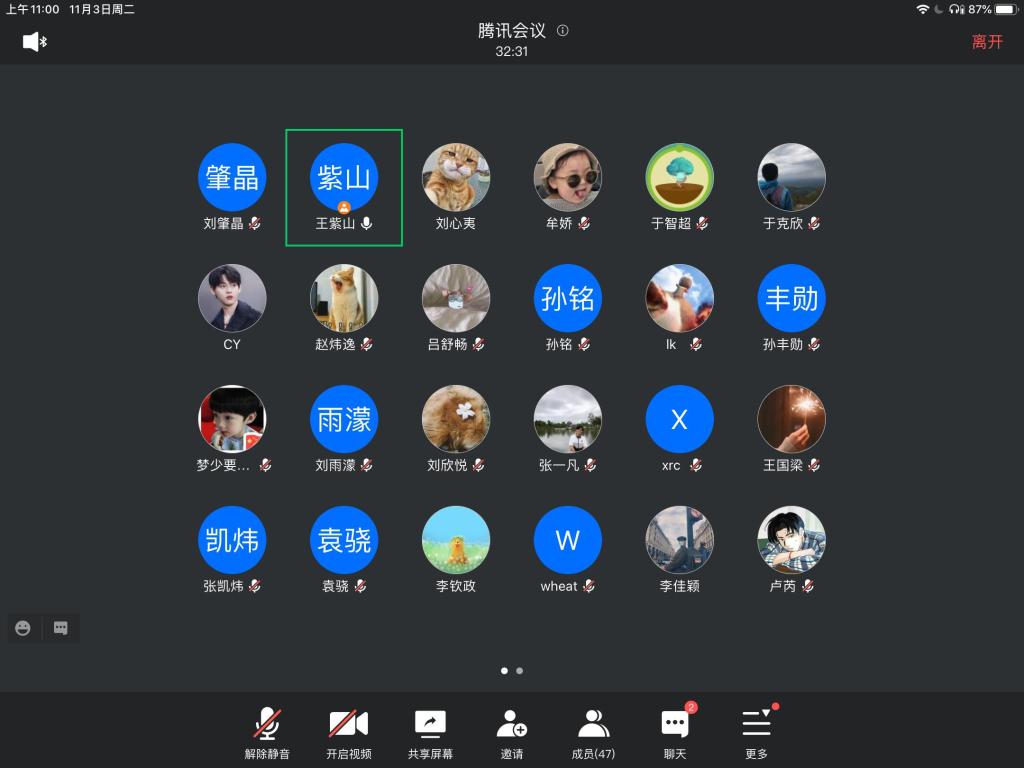The width and height of the screenshot is (1024, 768).
Task: Tap 刘心夷's cat avatar
Action: pos(456,177)
